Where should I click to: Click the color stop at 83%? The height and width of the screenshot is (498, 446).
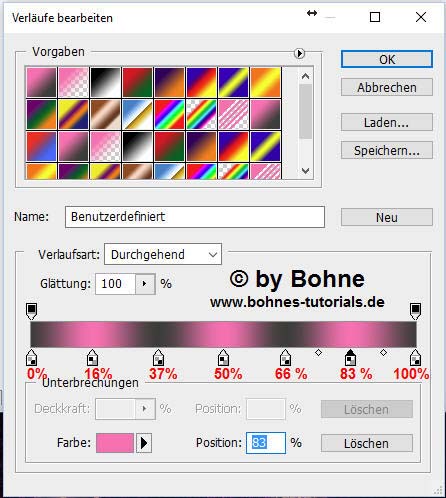350,357
